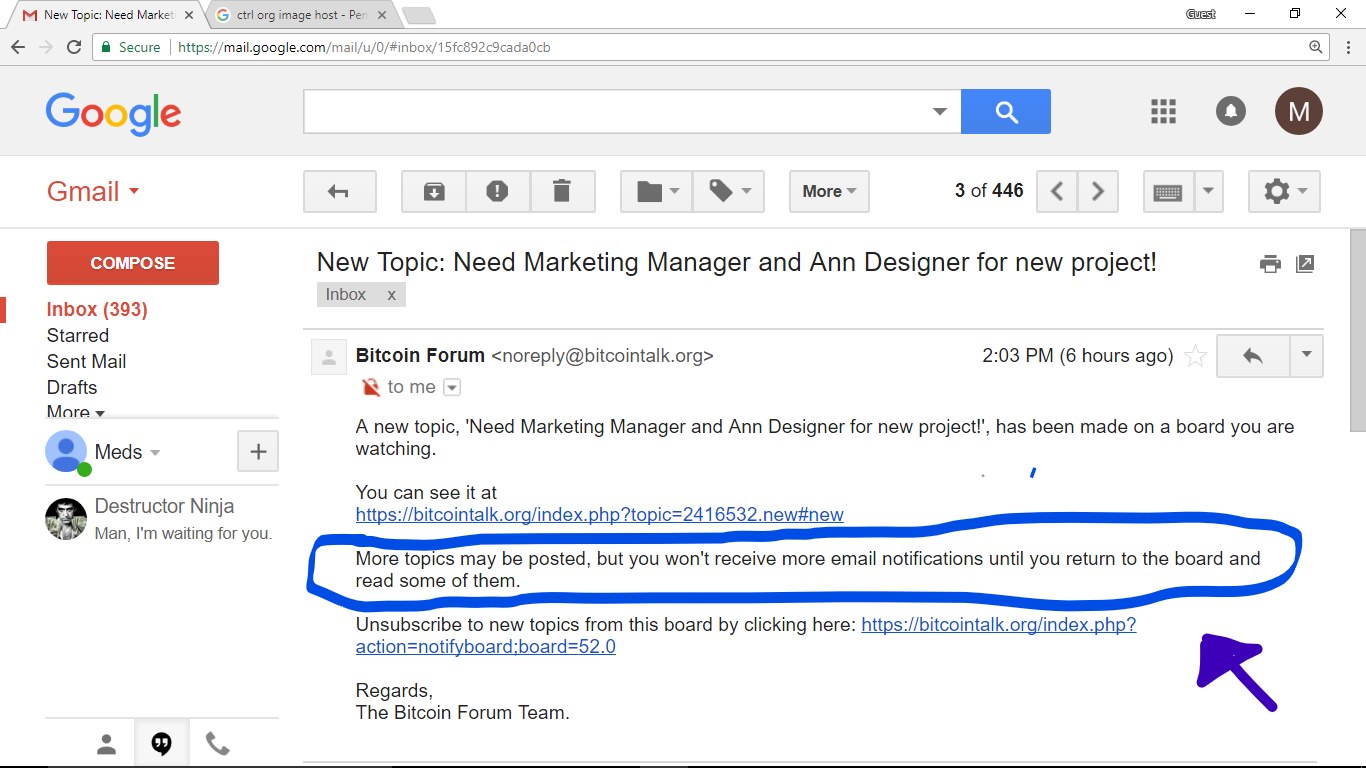Open the Gmail product switcher dropdown
This screenshot has width=1366, height=768.
tap(92, 192)
